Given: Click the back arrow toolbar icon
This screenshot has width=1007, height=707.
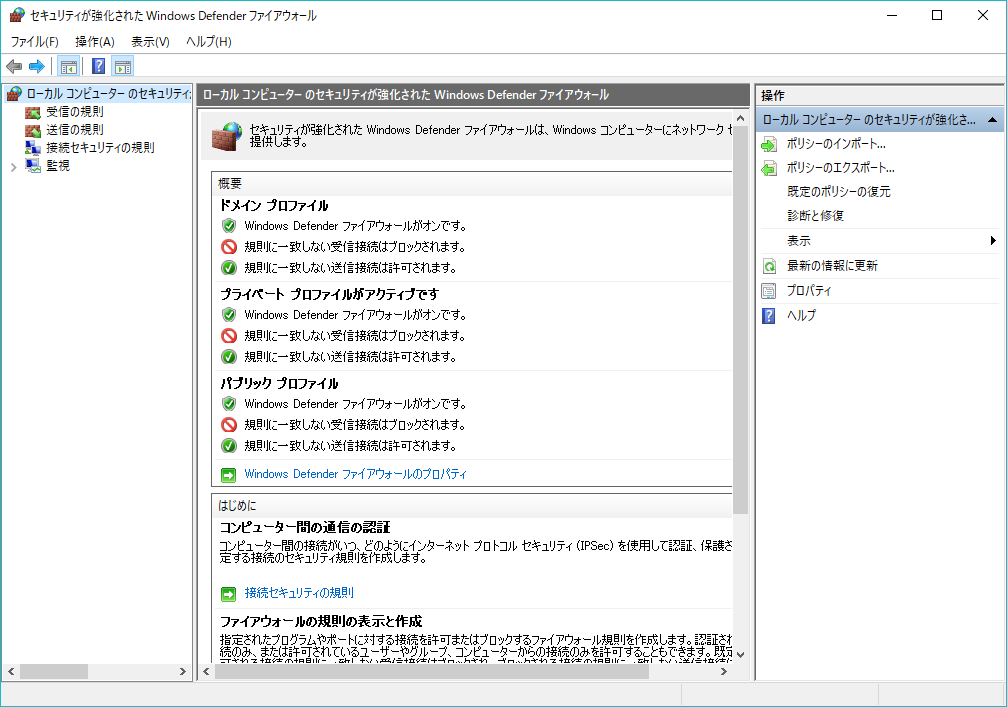Looking at the screenshot, I should coord(14,66).
